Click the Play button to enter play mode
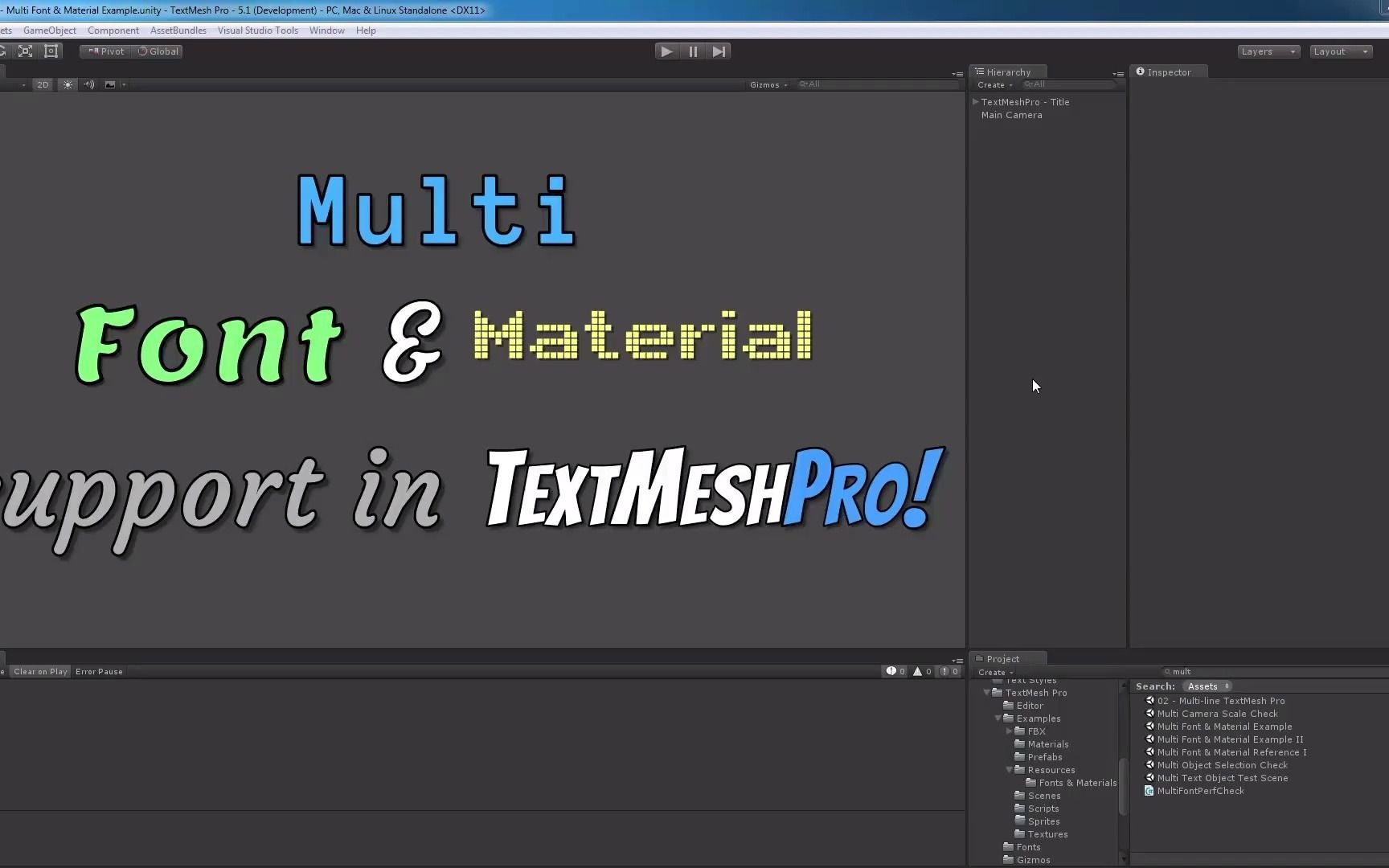1389x868 pixels. click(x=666, y=51)
